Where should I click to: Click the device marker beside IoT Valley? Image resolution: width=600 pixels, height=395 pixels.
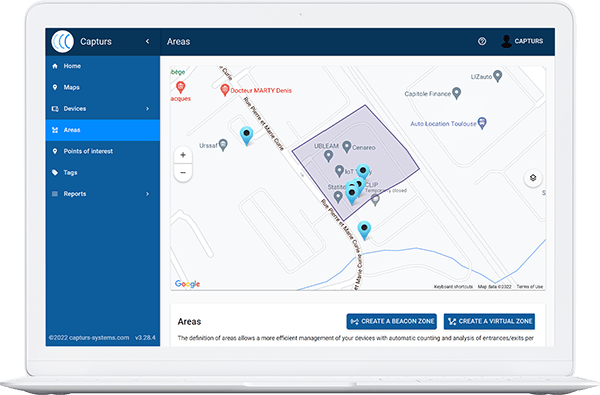click(363, 172)
